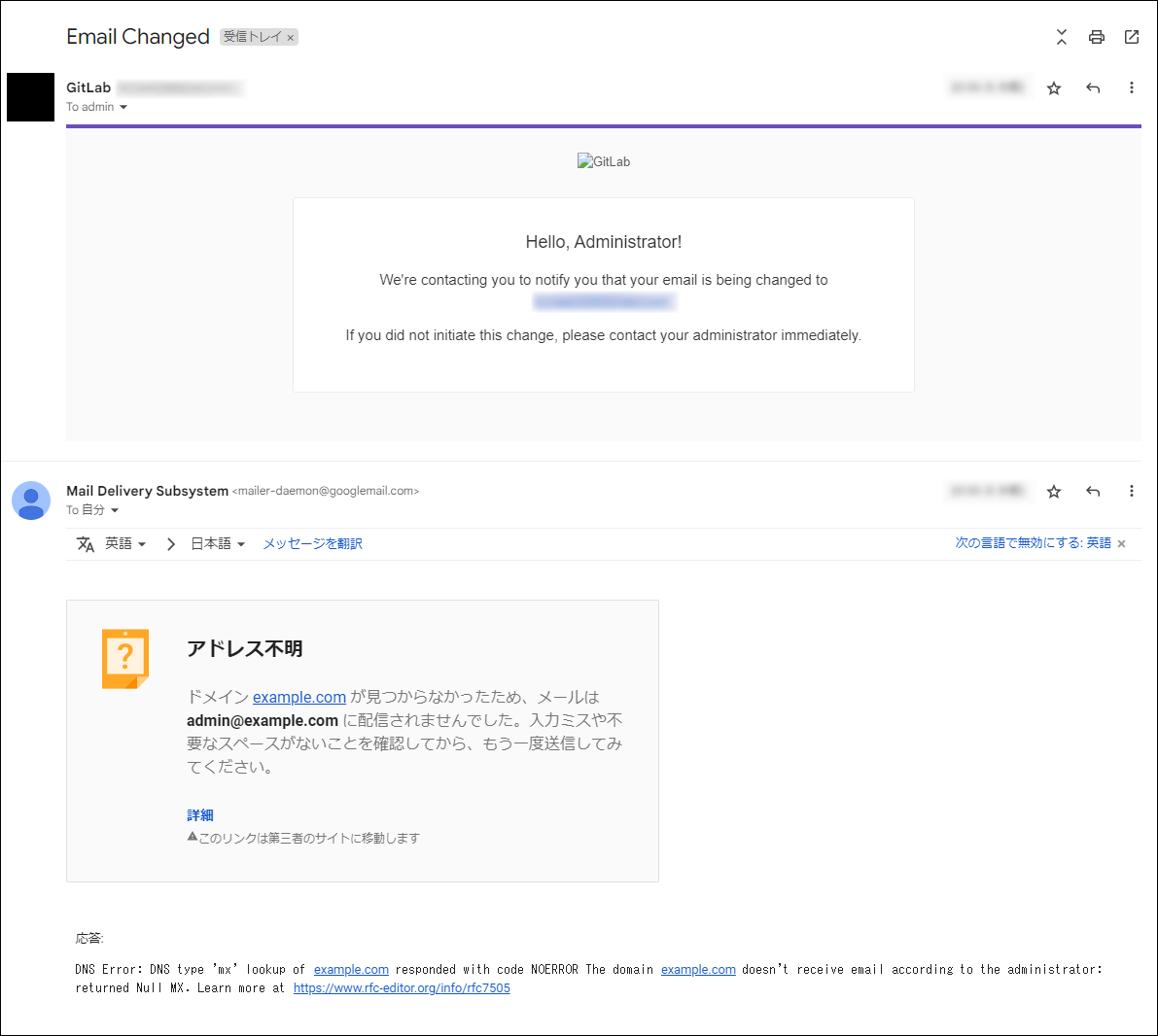
Task: Open more options for GitLab message
Action: click(x=1132, y=88)
